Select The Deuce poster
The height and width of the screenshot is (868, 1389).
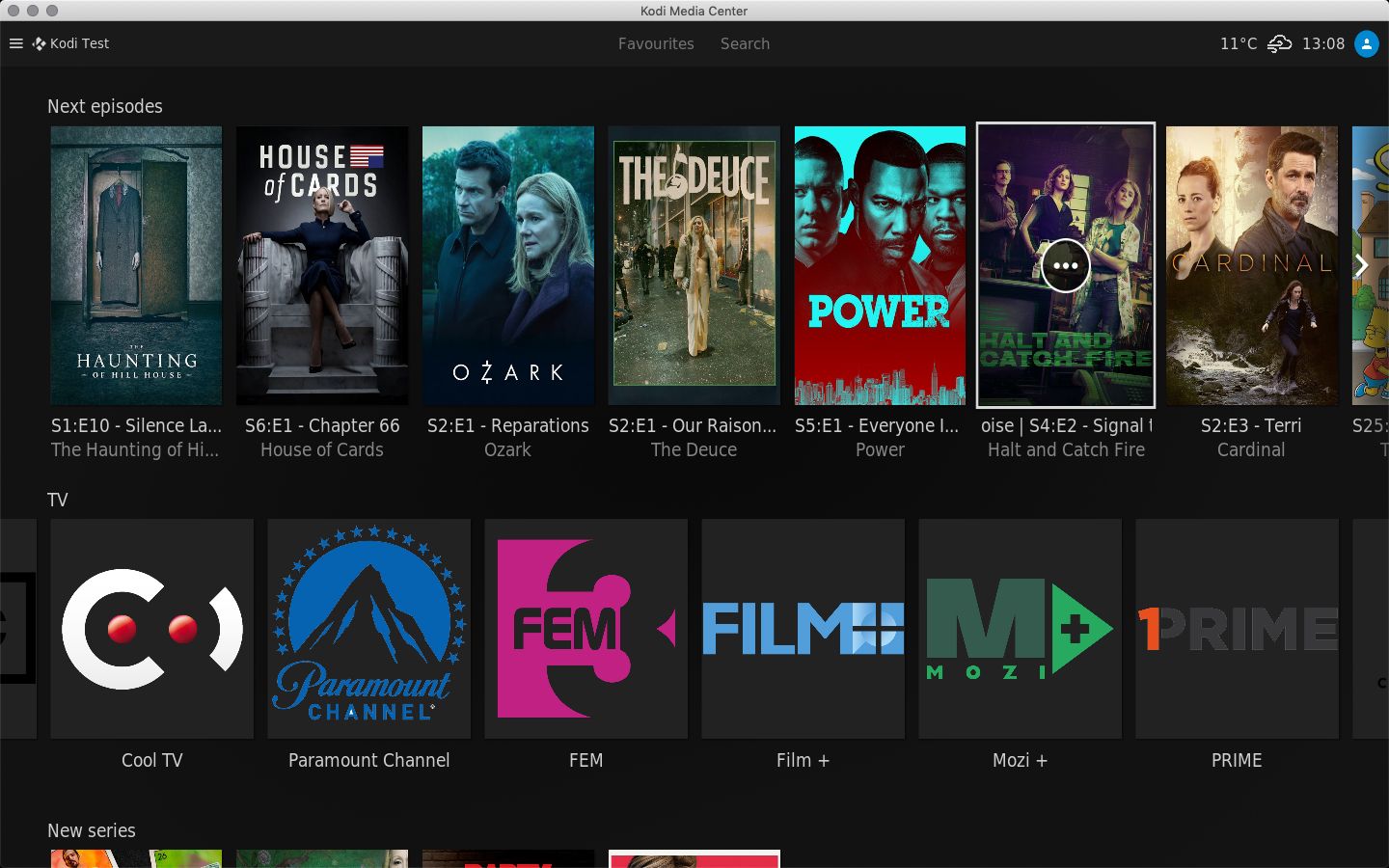[x=694, y=265]
